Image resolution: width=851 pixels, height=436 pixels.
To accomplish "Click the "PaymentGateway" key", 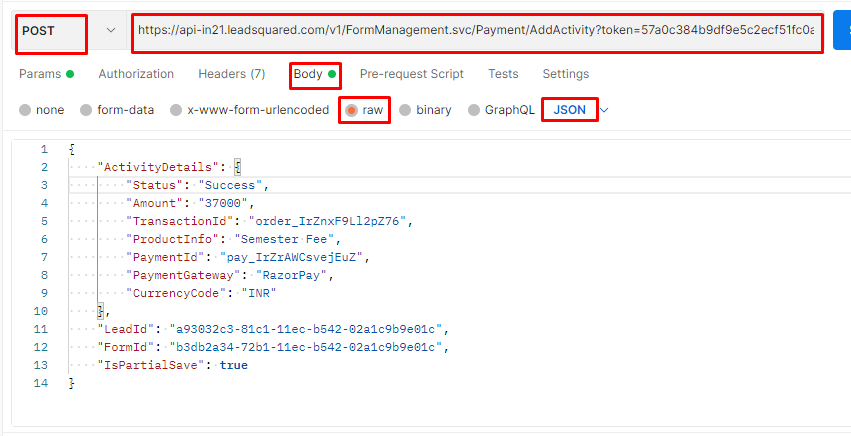I will (x=183, y=275).
